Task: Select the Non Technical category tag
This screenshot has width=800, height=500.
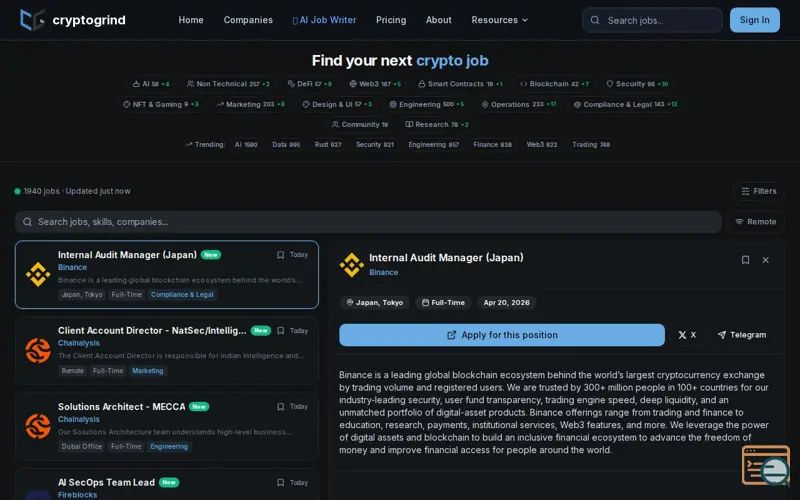Action: (228, 84)
